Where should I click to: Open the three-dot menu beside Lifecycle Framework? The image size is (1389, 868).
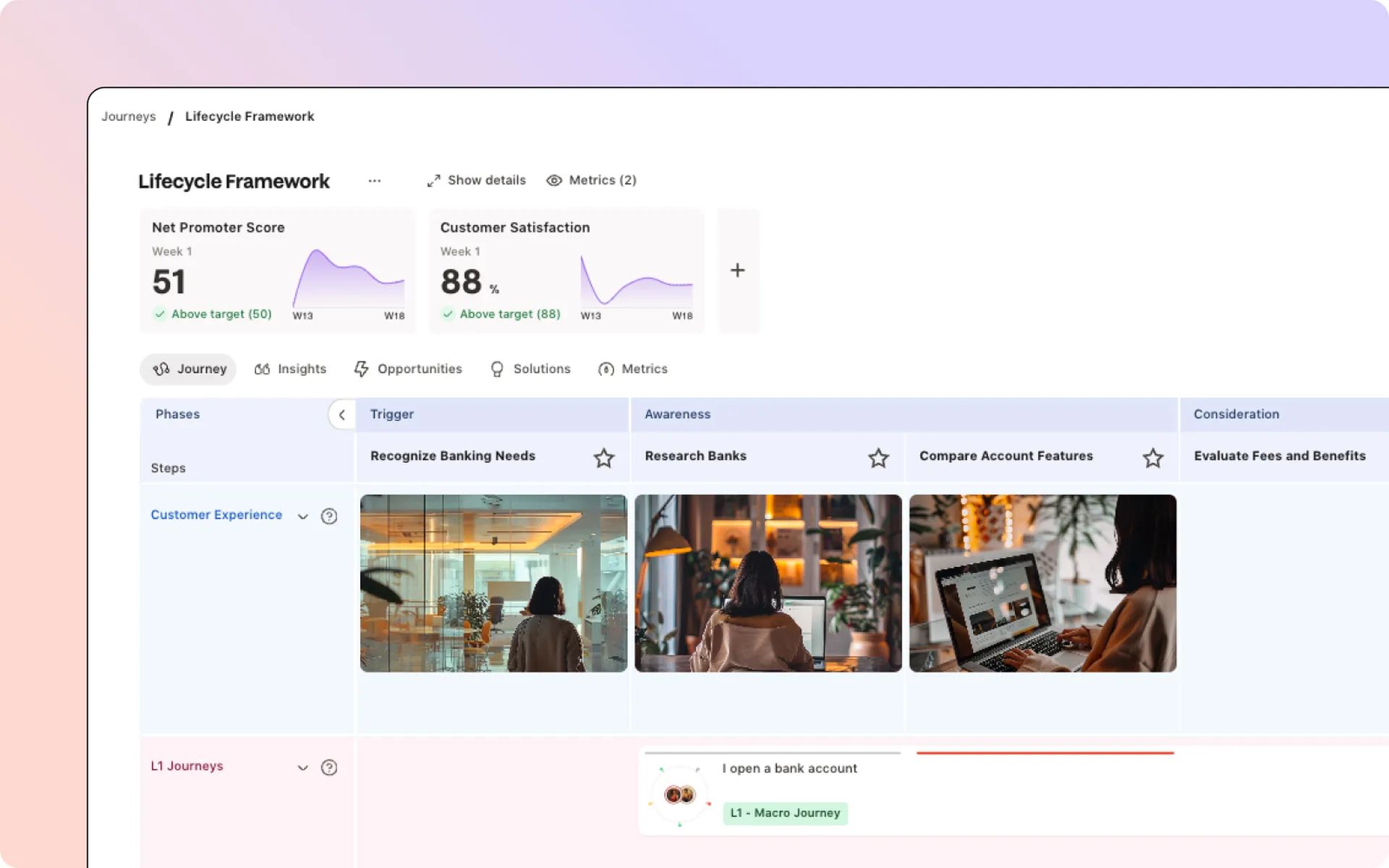(374, 181)
